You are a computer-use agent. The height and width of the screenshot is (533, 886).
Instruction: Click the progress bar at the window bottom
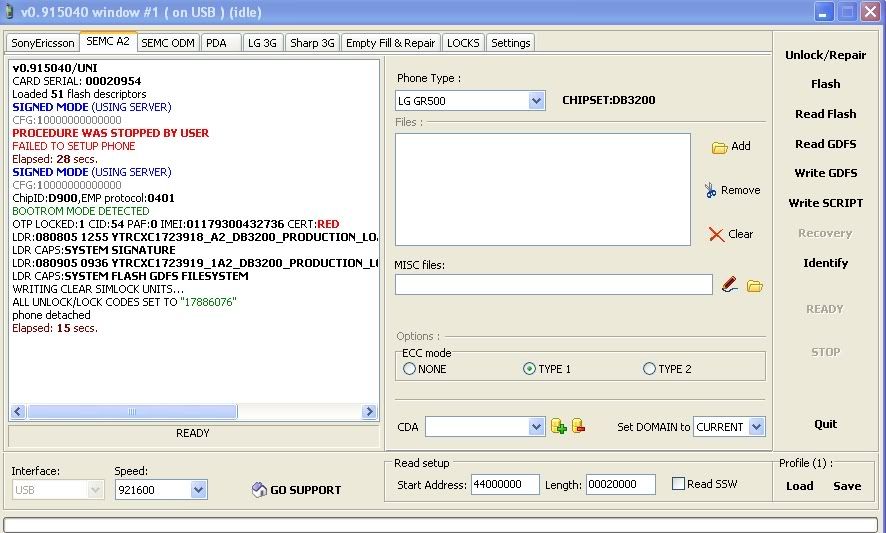442,525
